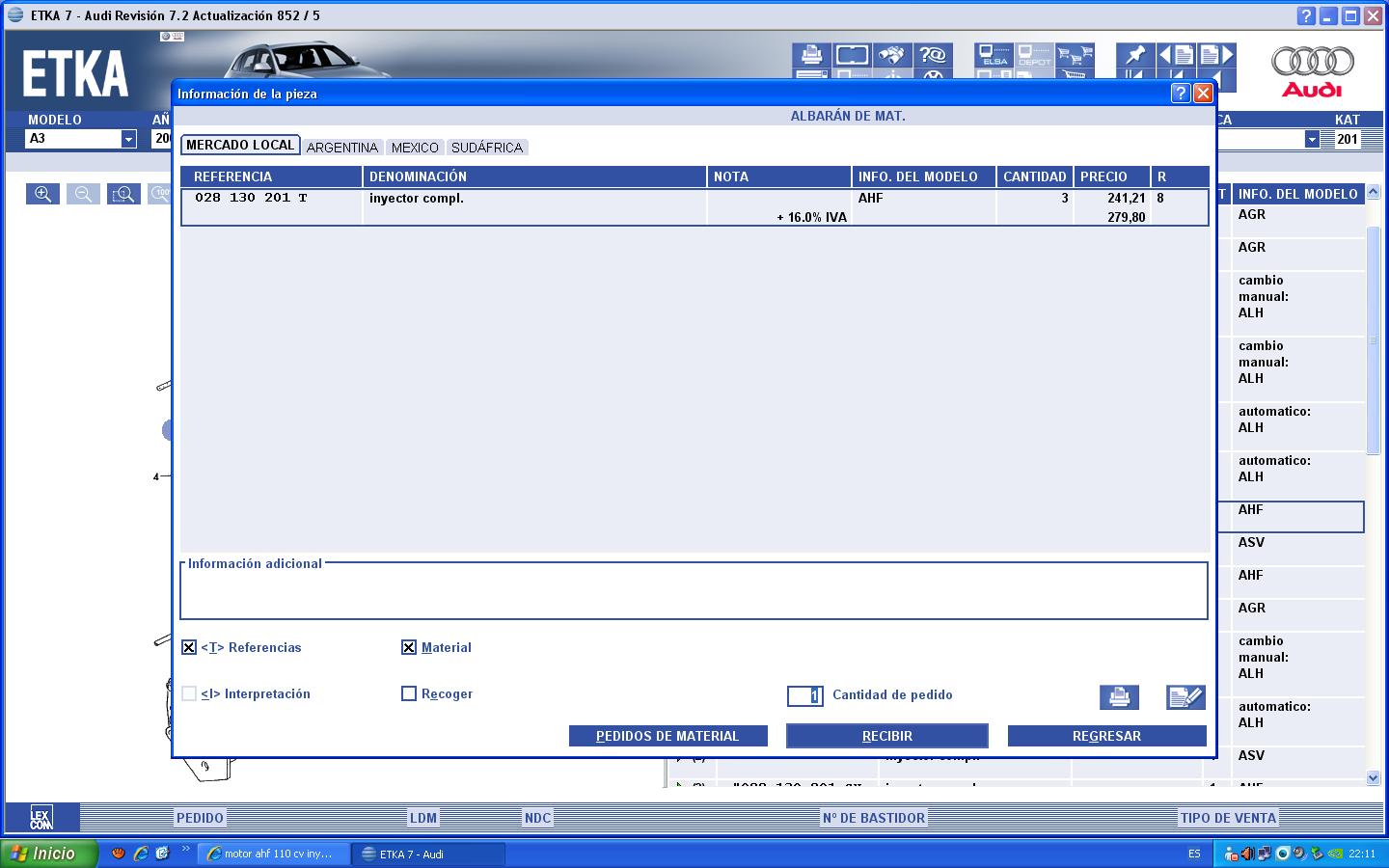Click the volume tray icon

1247,854
